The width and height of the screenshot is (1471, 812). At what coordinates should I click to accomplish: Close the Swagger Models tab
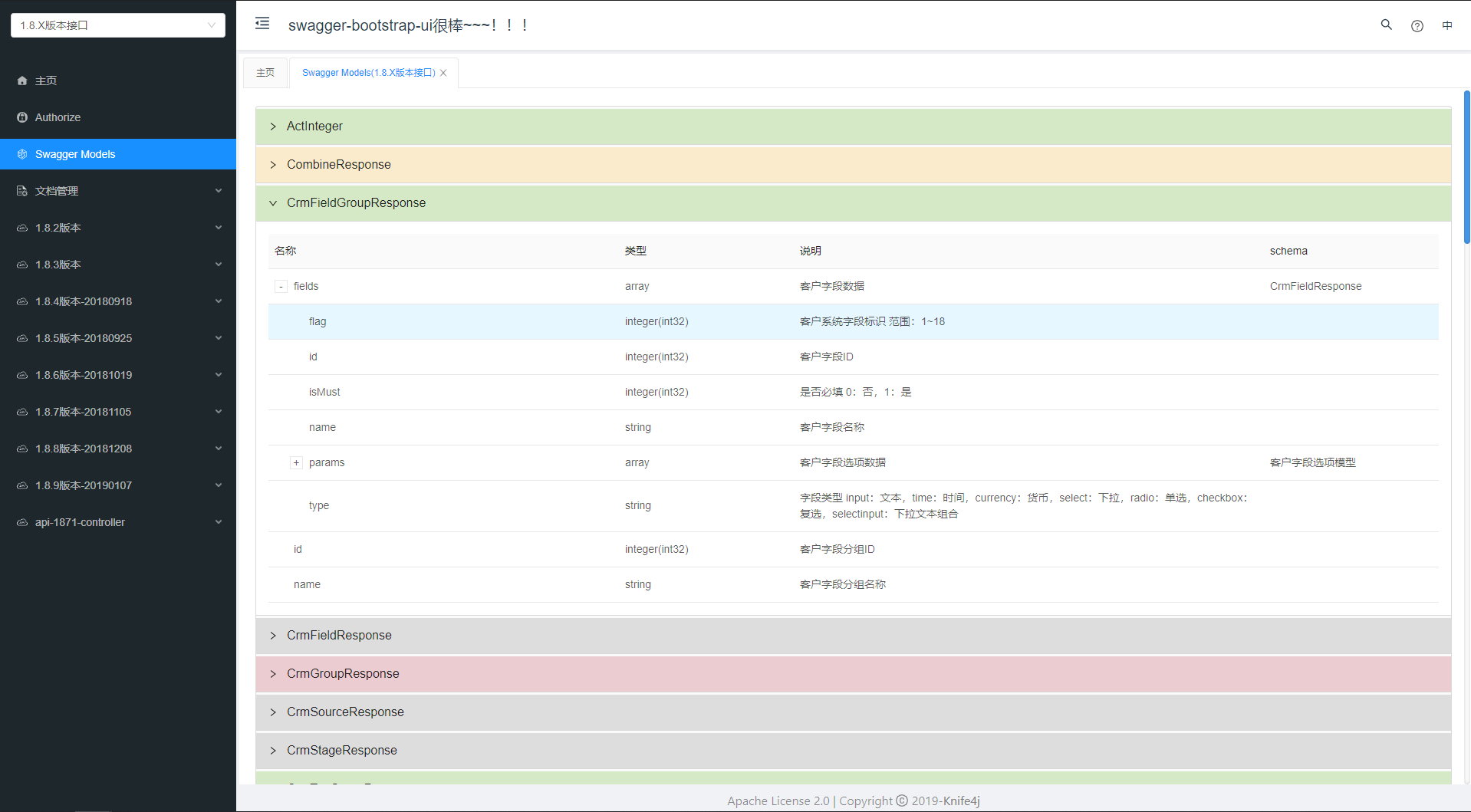coord(443,73)
